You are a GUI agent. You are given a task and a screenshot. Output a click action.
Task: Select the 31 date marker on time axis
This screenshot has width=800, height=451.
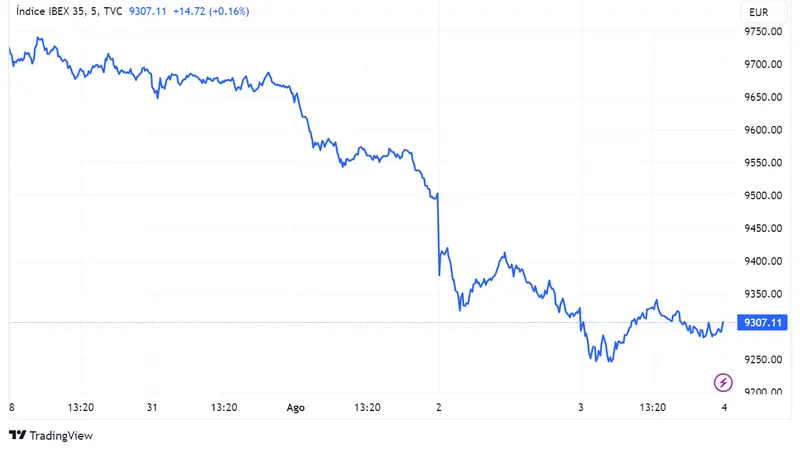152,407
